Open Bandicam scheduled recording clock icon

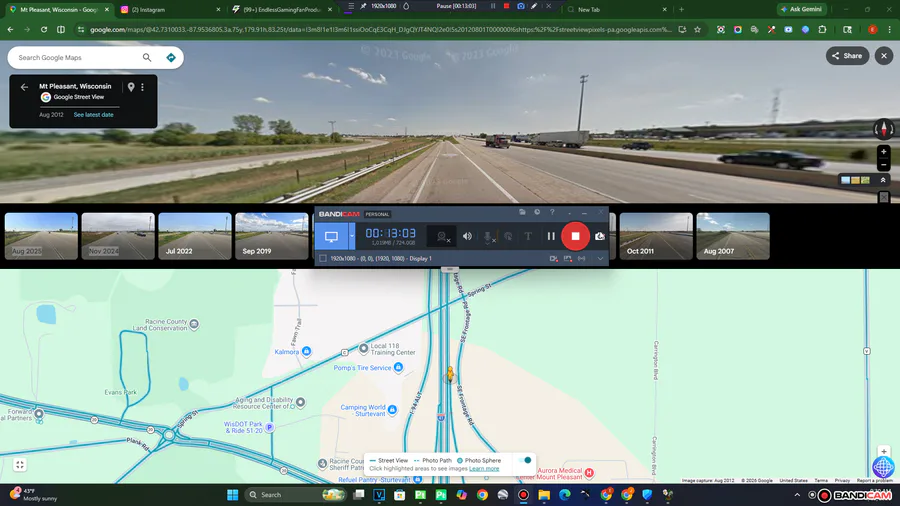537,212
